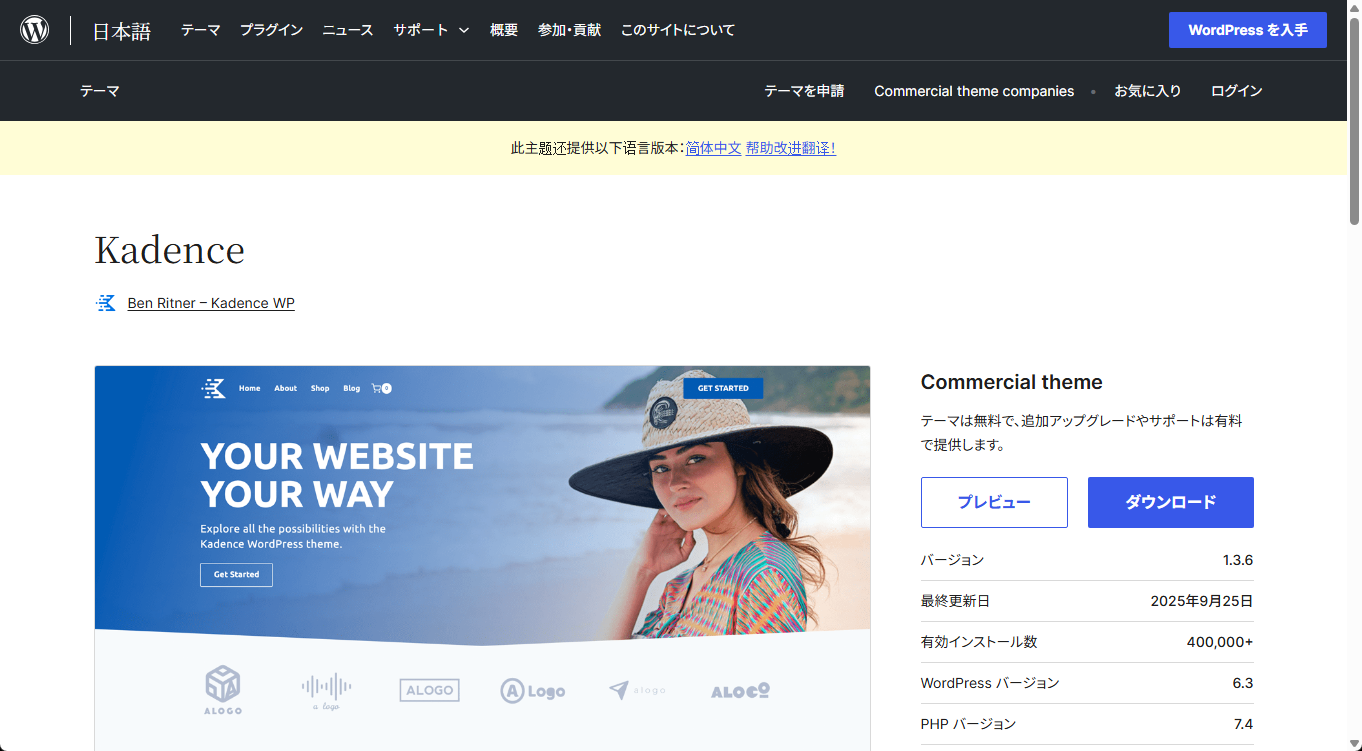Click the ALOGO cube logo icon
Image resolution: width=1362 pixels, height=751 pixels.
pyautogui.click(x=223, y=690)
